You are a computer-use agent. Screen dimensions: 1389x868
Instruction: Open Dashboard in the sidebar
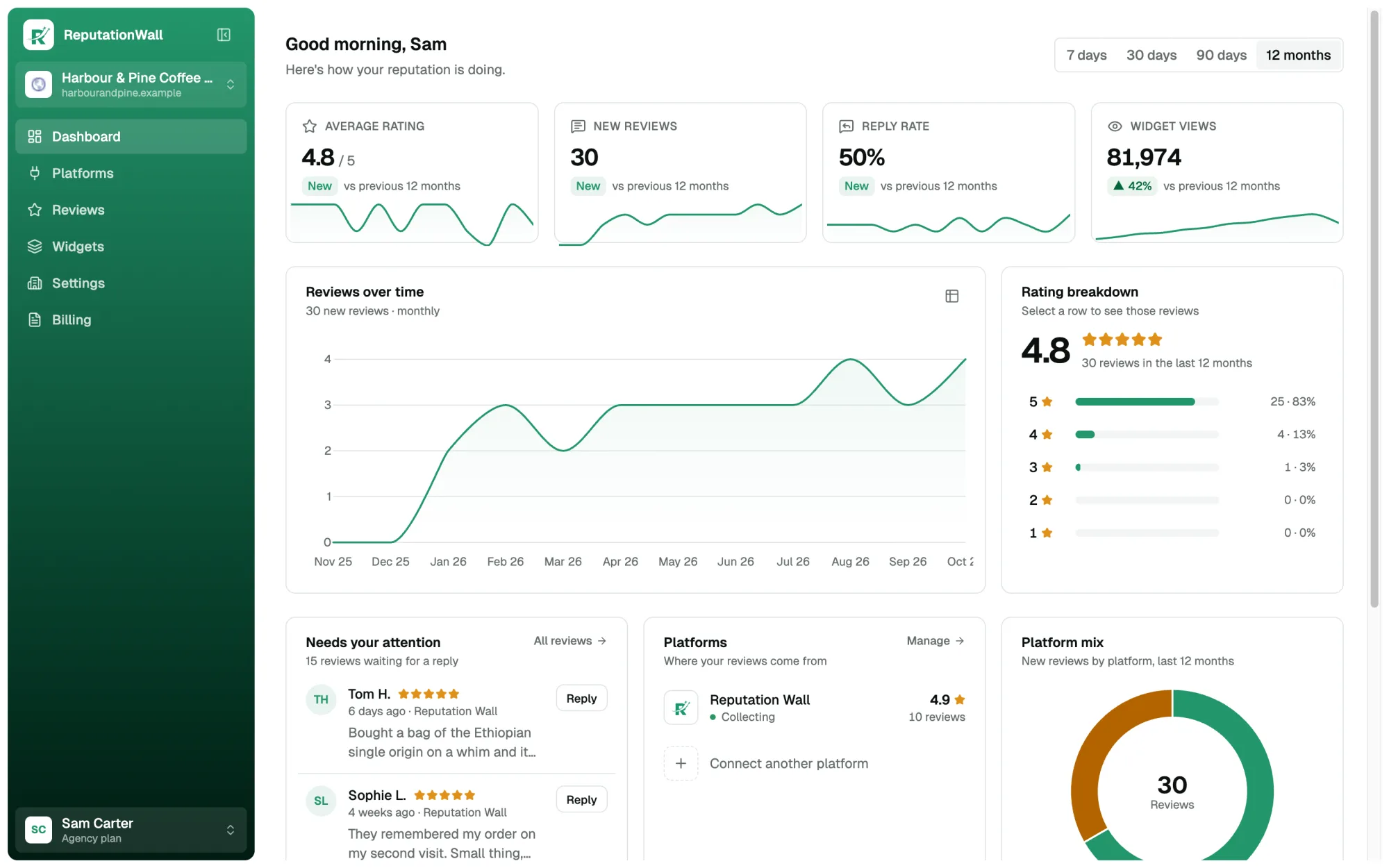tap(131, 137)
